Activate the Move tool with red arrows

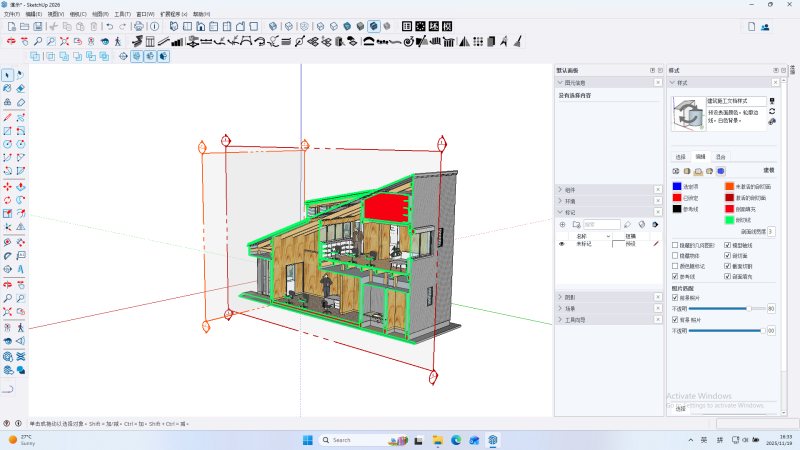pos(8,186)
